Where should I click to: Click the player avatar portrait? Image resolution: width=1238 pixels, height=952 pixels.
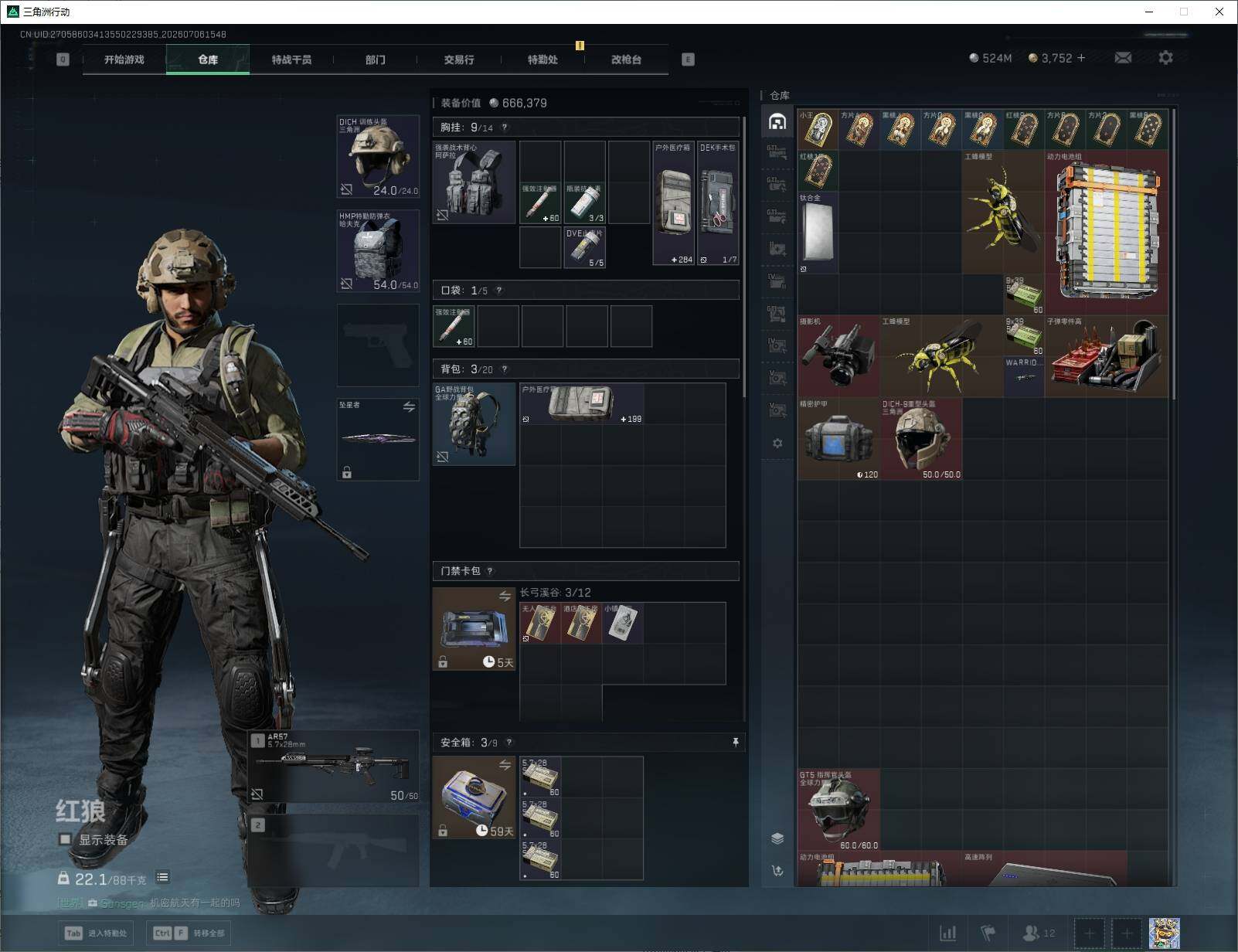click(1164, 933)
